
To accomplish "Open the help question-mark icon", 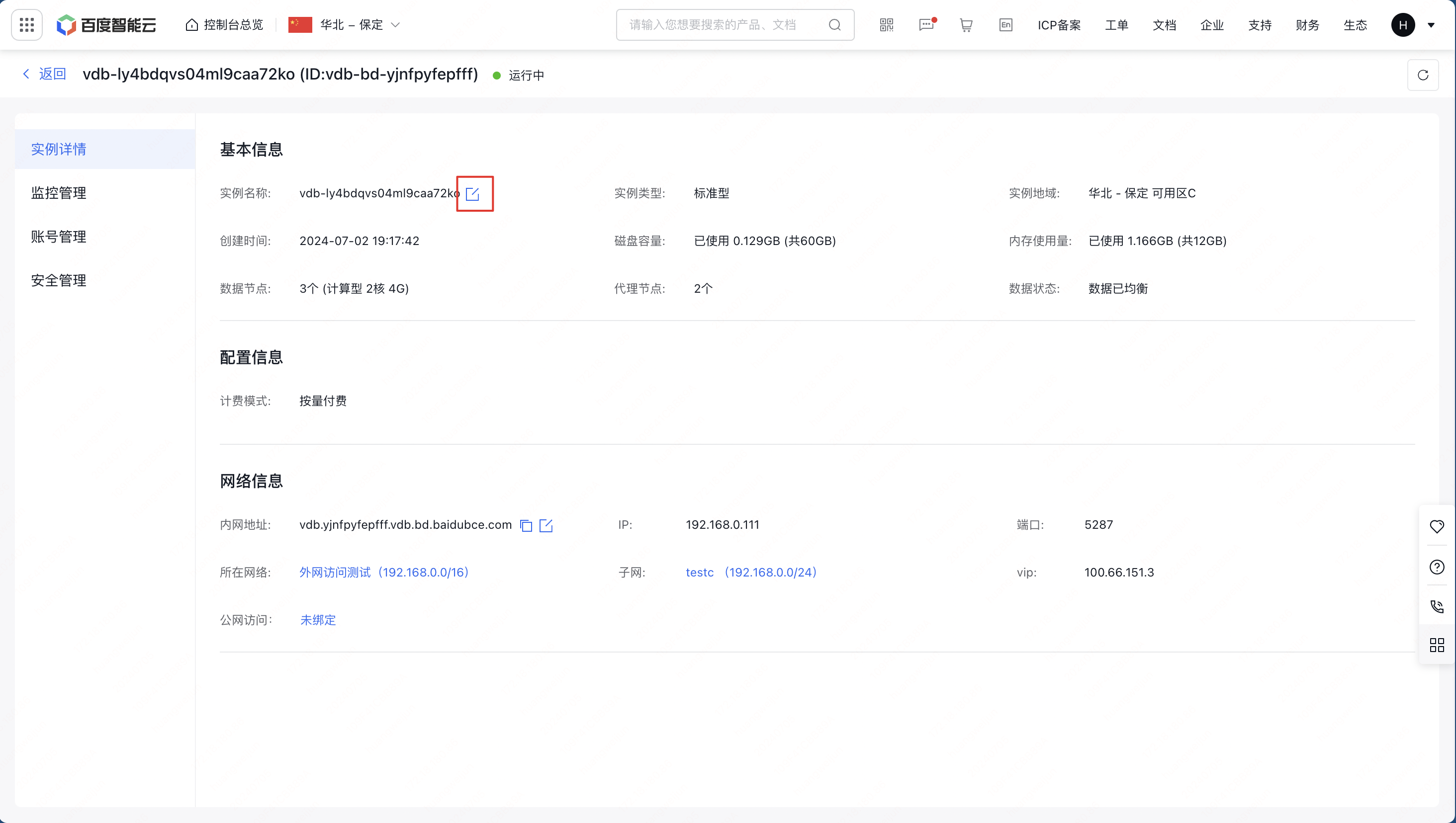I will coord(1437,567).
